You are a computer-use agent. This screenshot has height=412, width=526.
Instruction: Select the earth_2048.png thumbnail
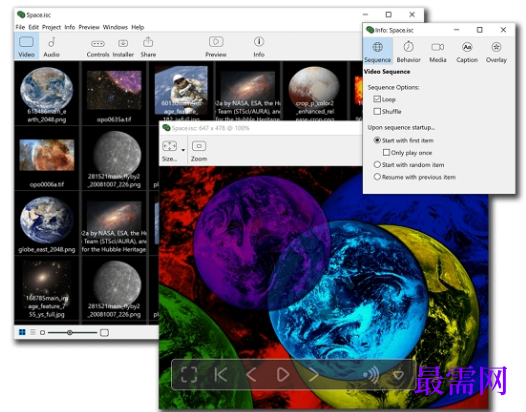click(x=47, y=94)
